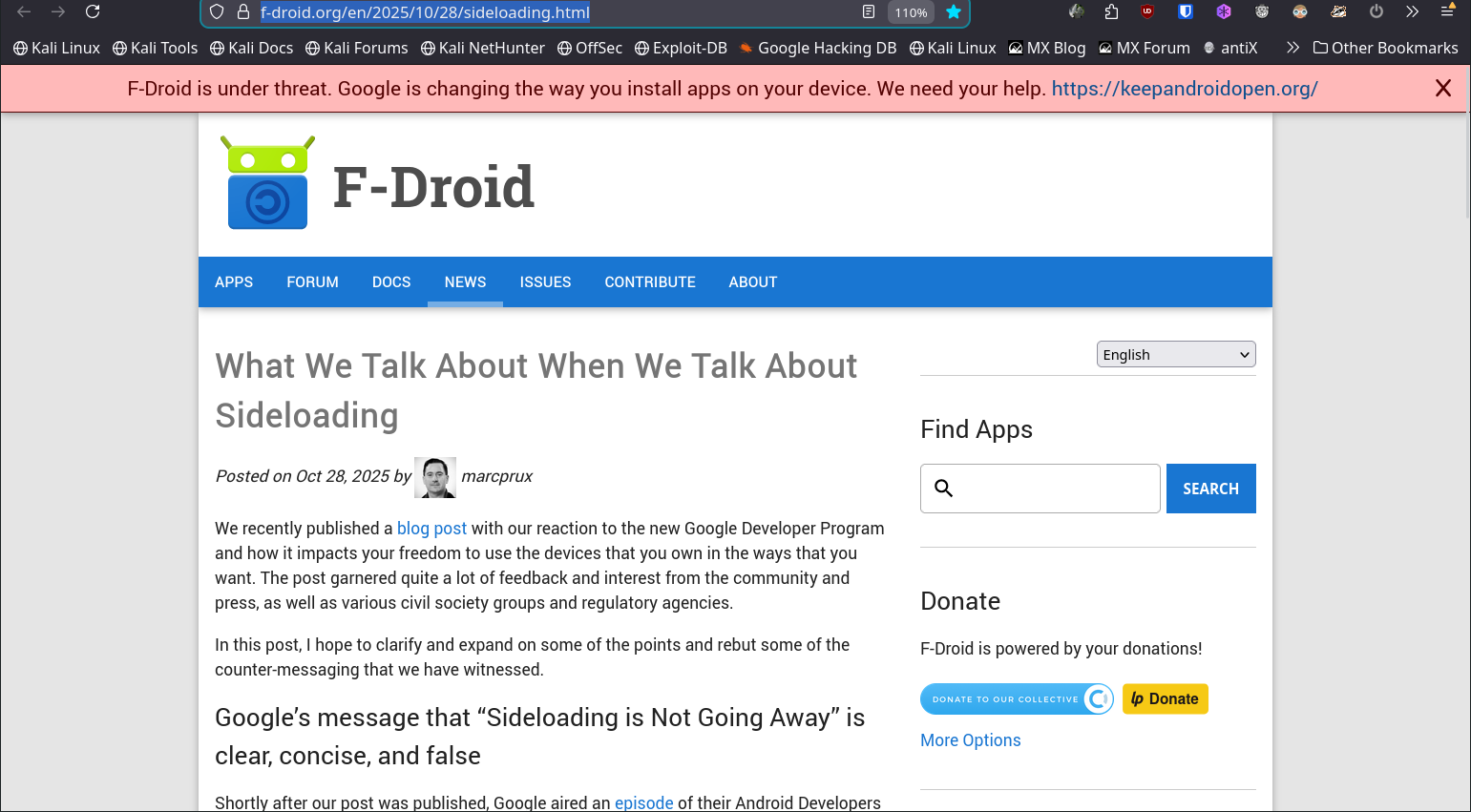The width and height of the screenshot is (1471, 812).
Task: Click the F-Droid robot logo
Action: [267, 183]
